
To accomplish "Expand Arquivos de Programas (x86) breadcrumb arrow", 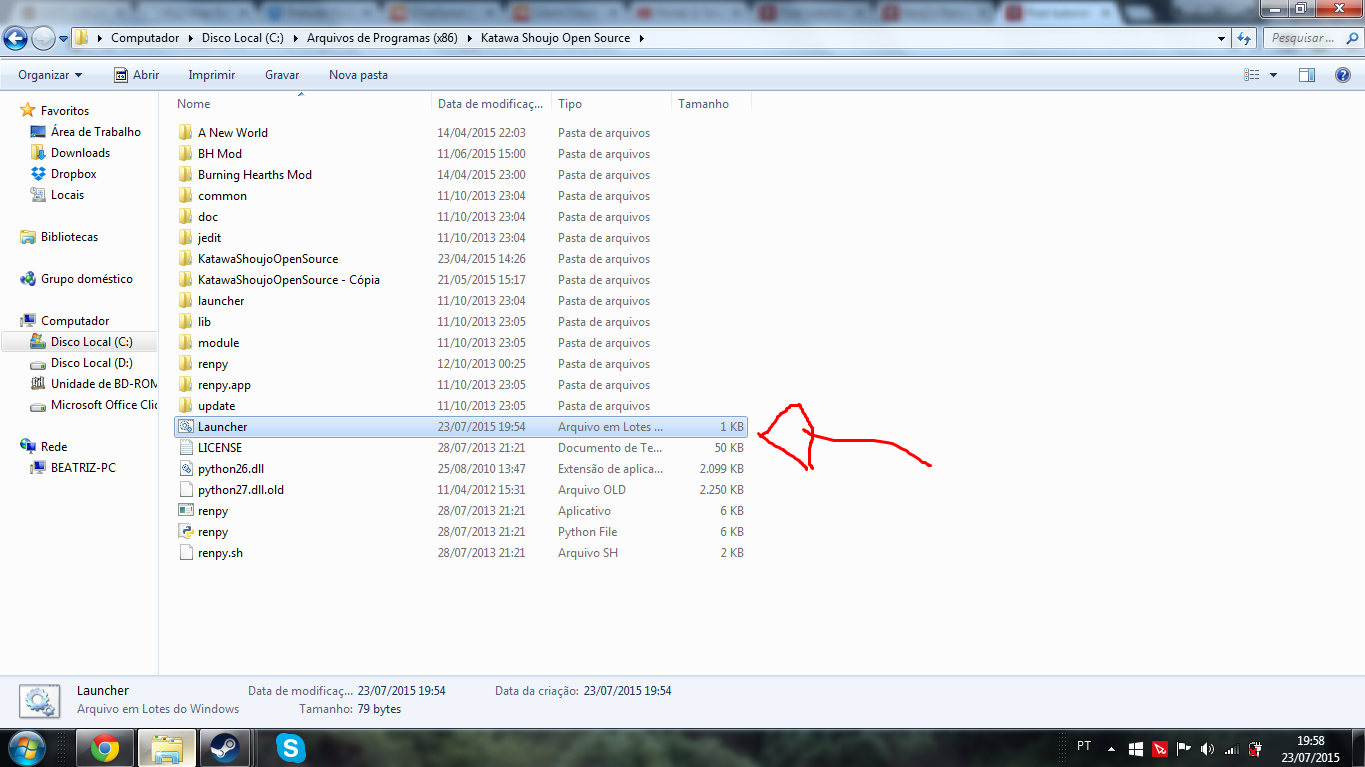I will pos(469,38).
